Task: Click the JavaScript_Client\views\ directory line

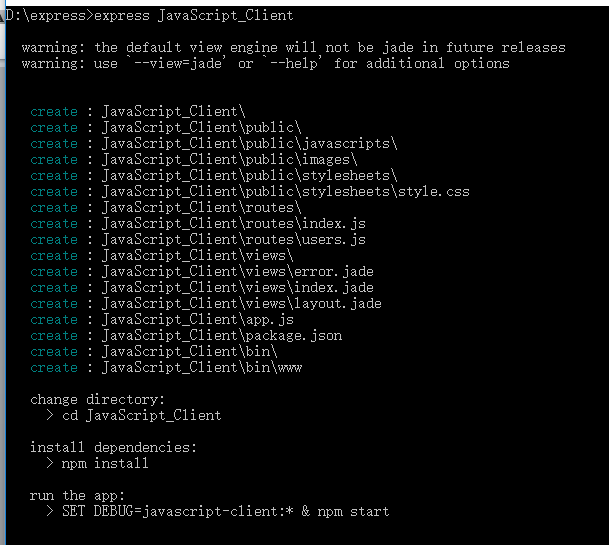Action: pos(197,256)
